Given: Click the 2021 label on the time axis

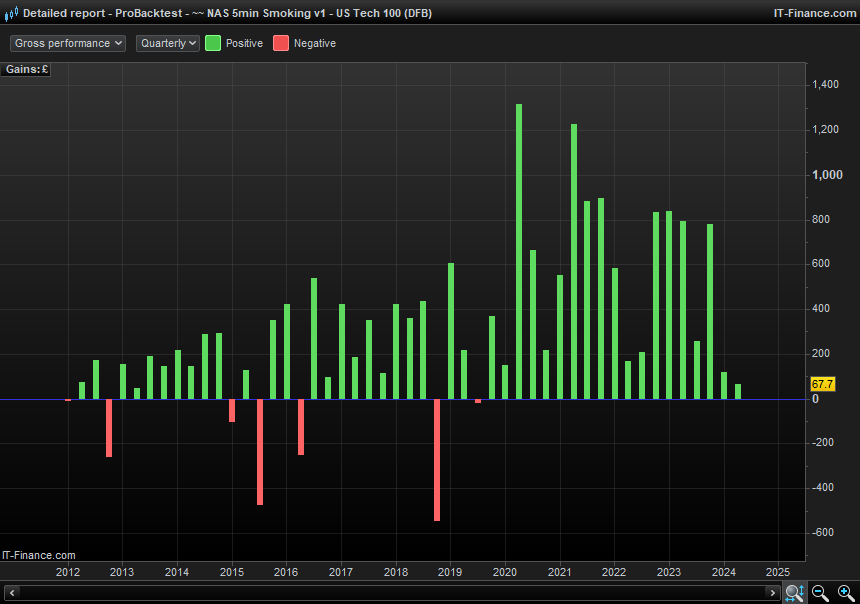Looking at the screenshot, I should click(x=559, y=572).
